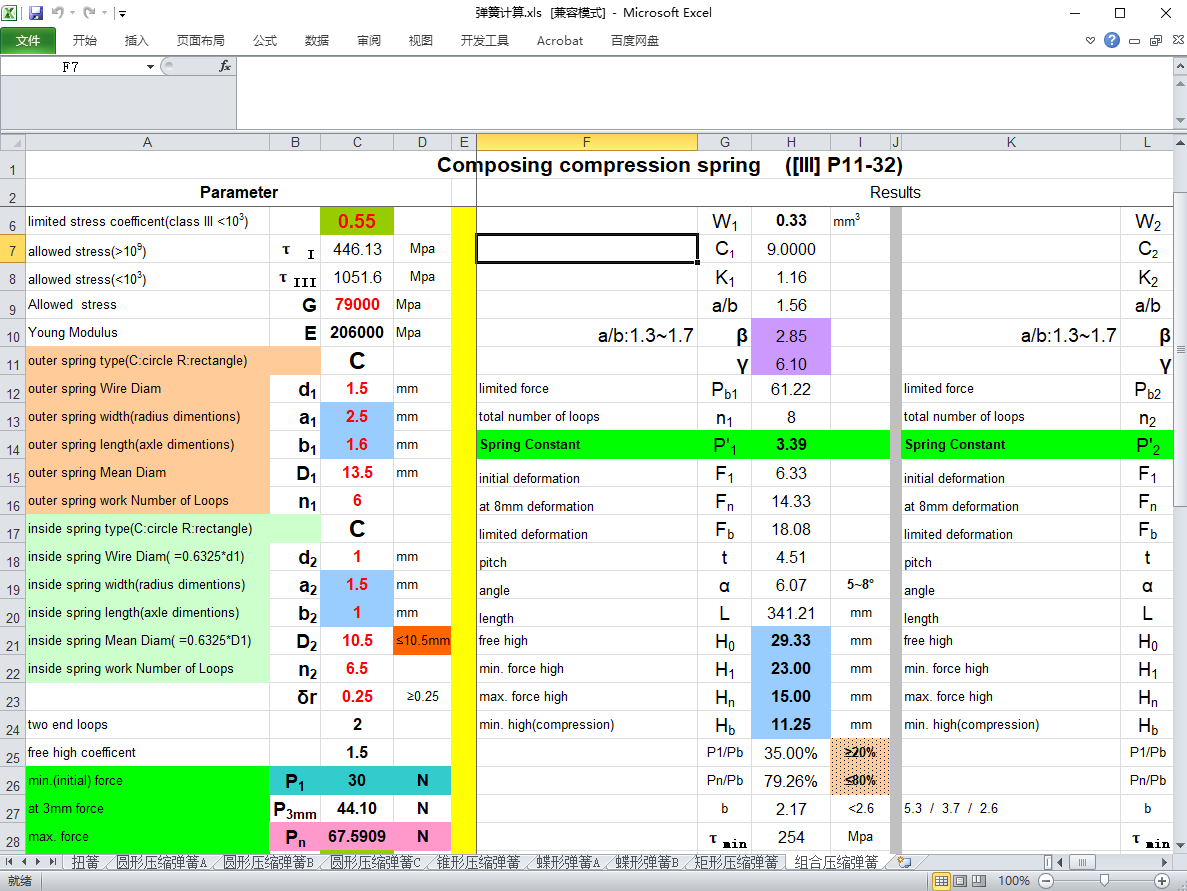Open the Name Box dropdown arrow
Viewport: 1187px width, 891px height.
pos(150,67)
